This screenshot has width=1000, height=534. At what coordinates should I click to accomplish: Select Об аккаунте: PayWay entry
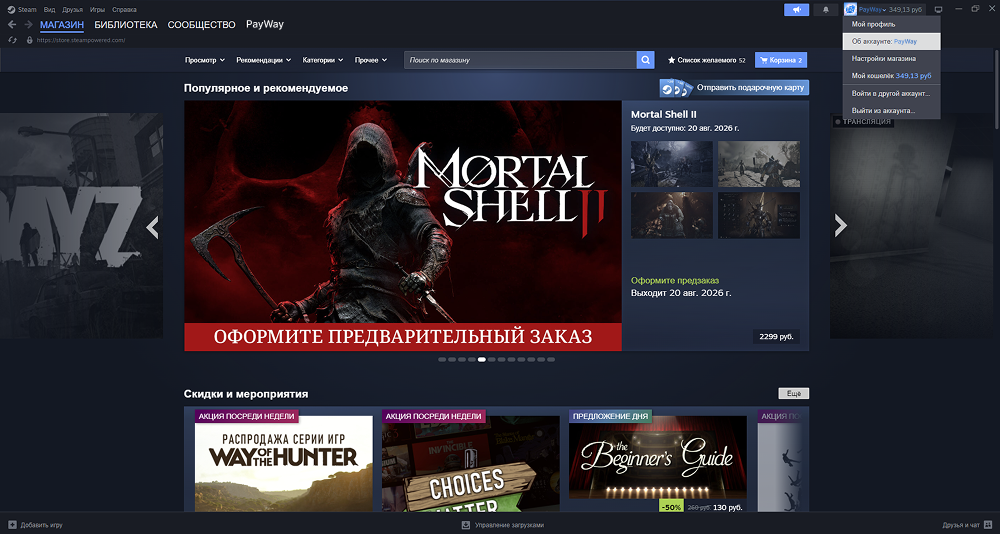pos(892,41)
